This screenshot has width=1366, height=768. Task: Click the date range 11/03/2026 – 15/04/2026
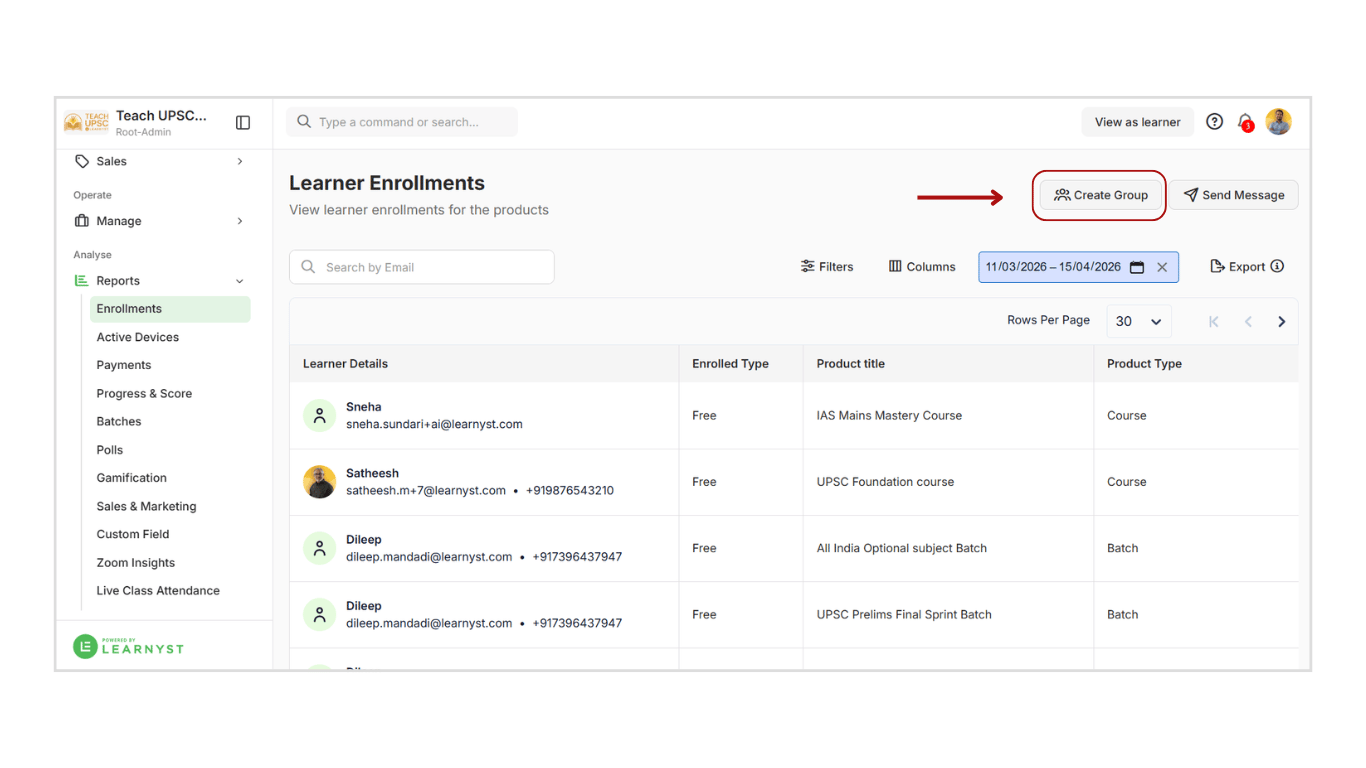(1053, 267)
